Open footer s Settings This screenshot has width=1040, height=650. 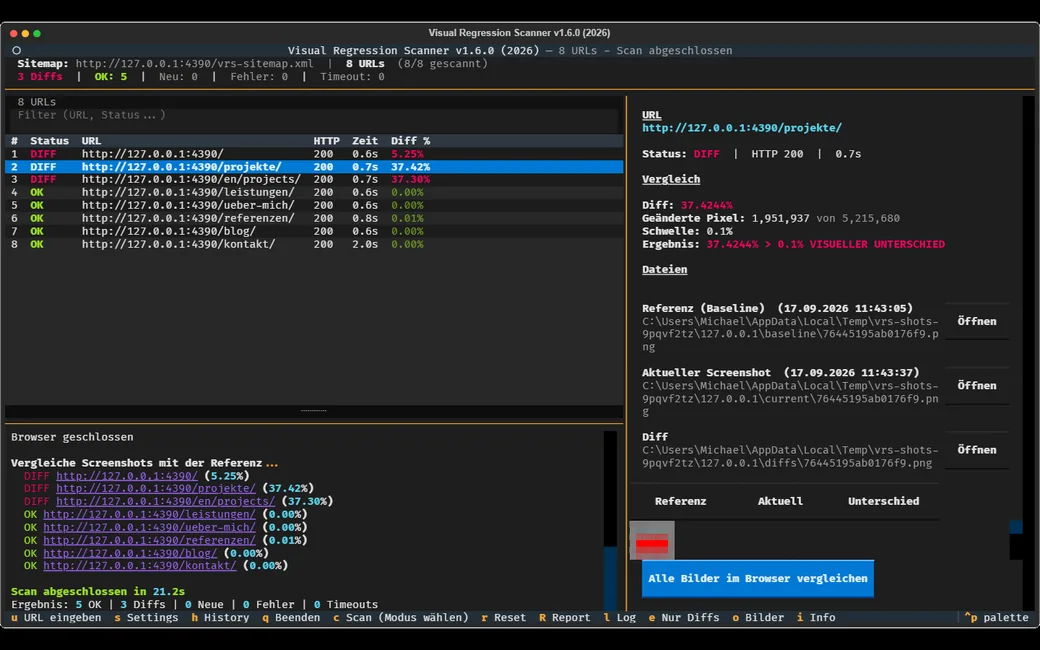[146, 618]
